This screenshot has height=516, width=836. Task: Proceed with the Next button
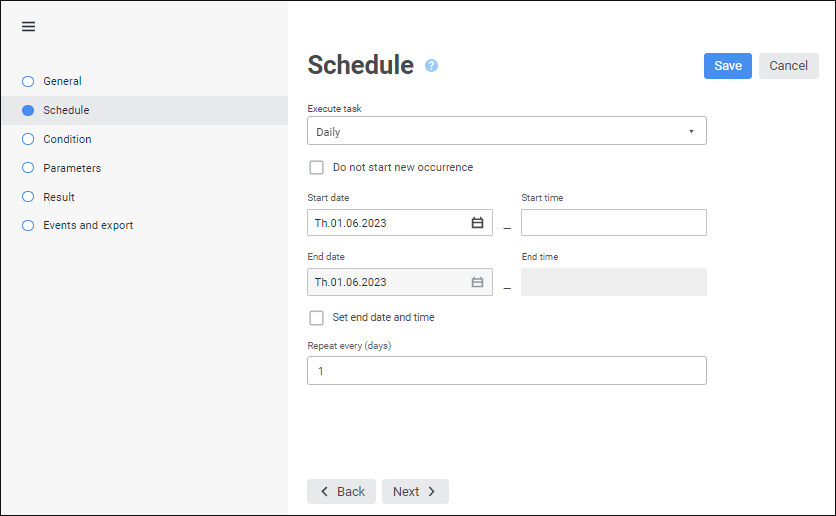point(415,491)
